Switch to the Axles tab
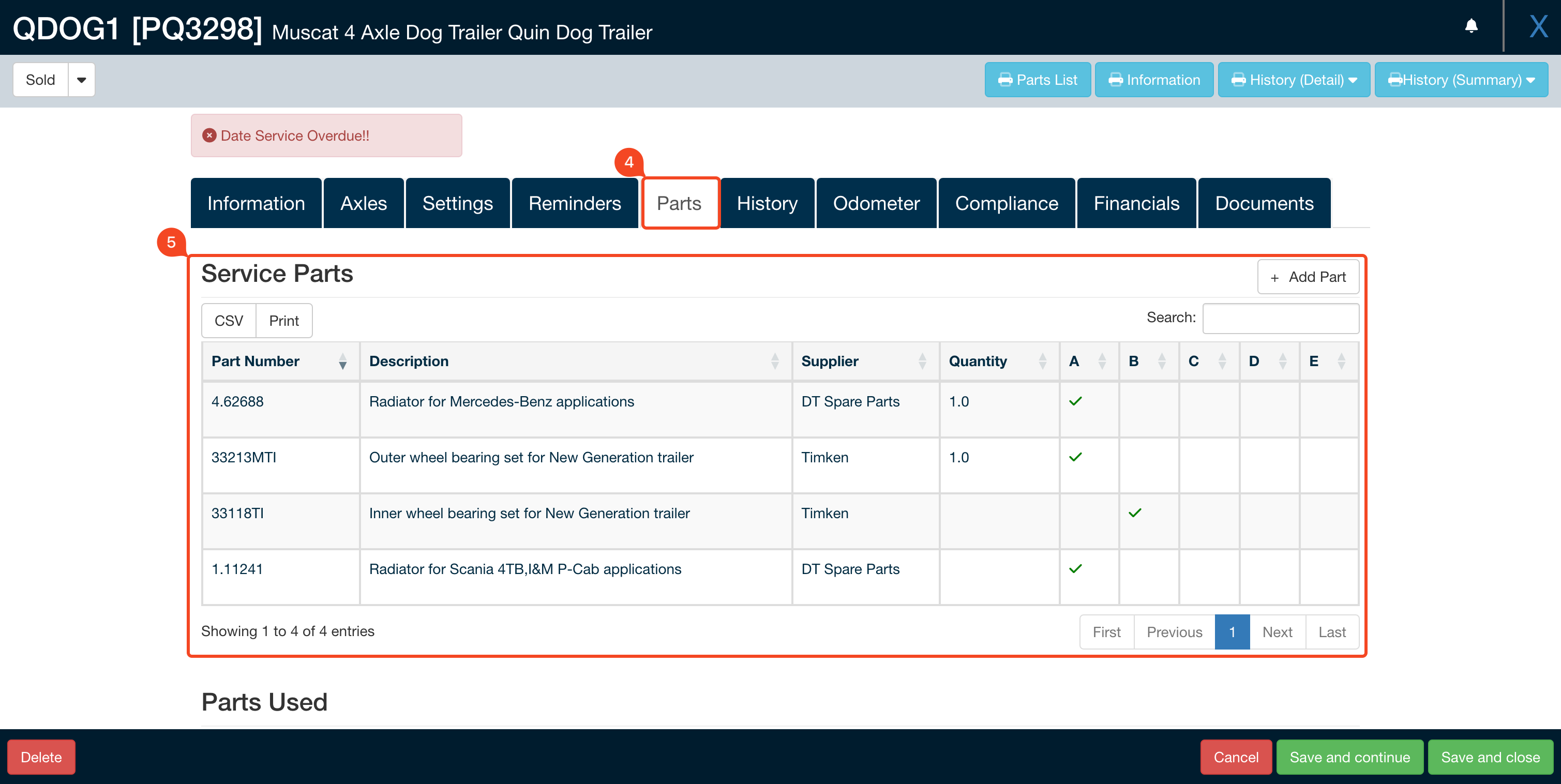Image resolution: width=1561 pixels, height=784 pixels. click(364, 203)
